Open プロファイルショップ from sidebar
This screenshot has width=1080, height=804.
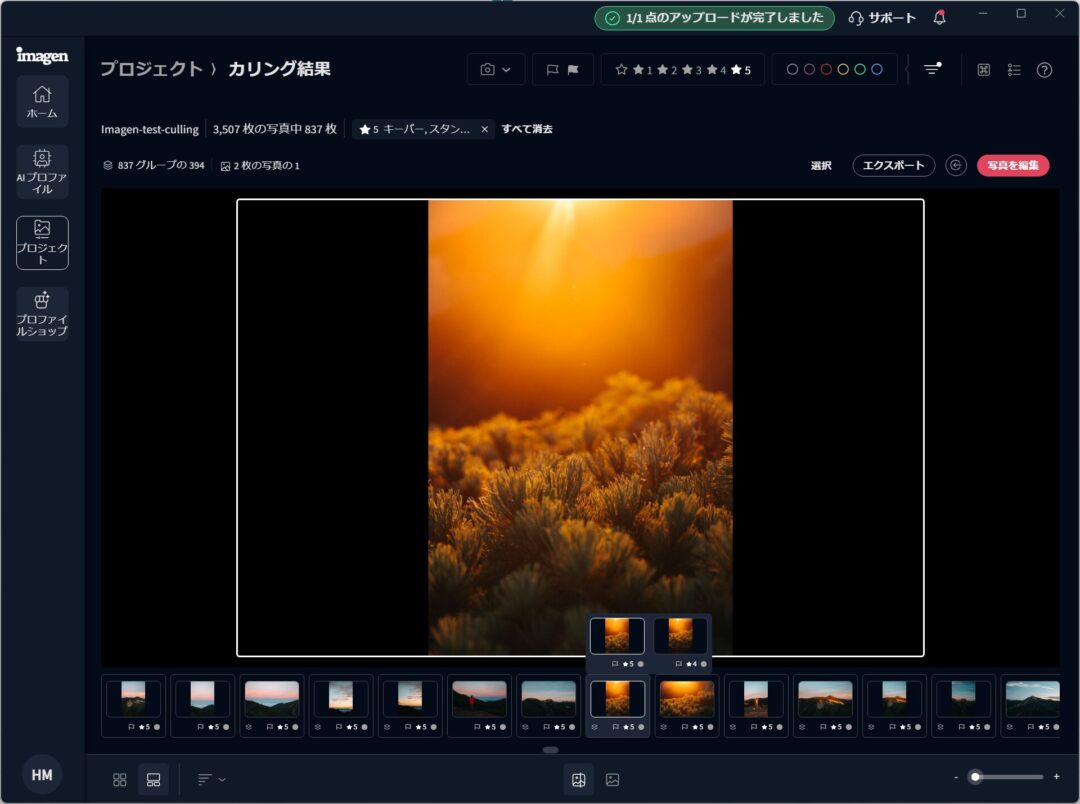click(42, 314)
